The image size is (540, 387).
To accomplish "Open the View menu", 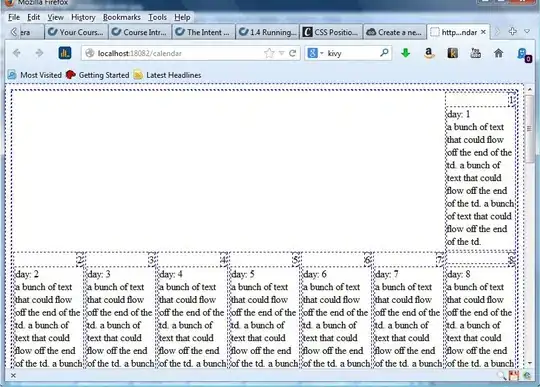I will pos(55,17).
